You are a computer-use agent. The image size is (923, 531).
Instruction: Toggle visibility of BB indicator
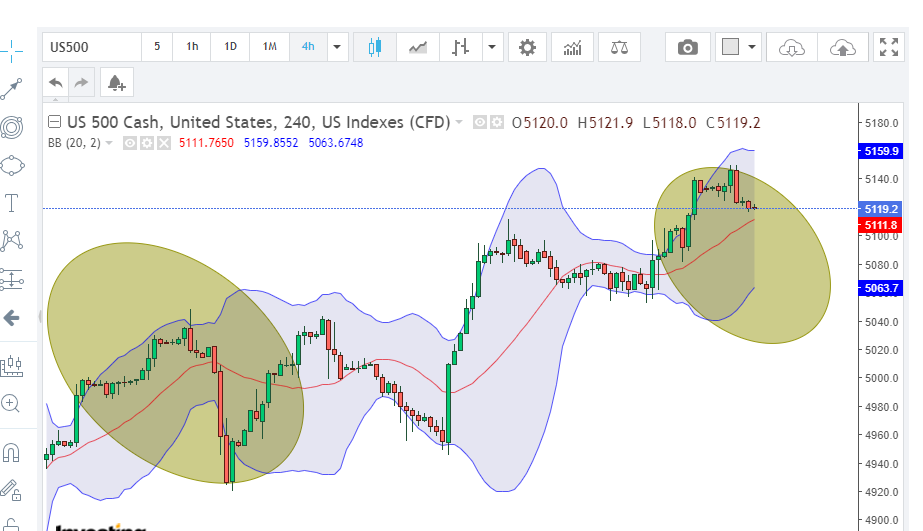click(x=129, y=143)
